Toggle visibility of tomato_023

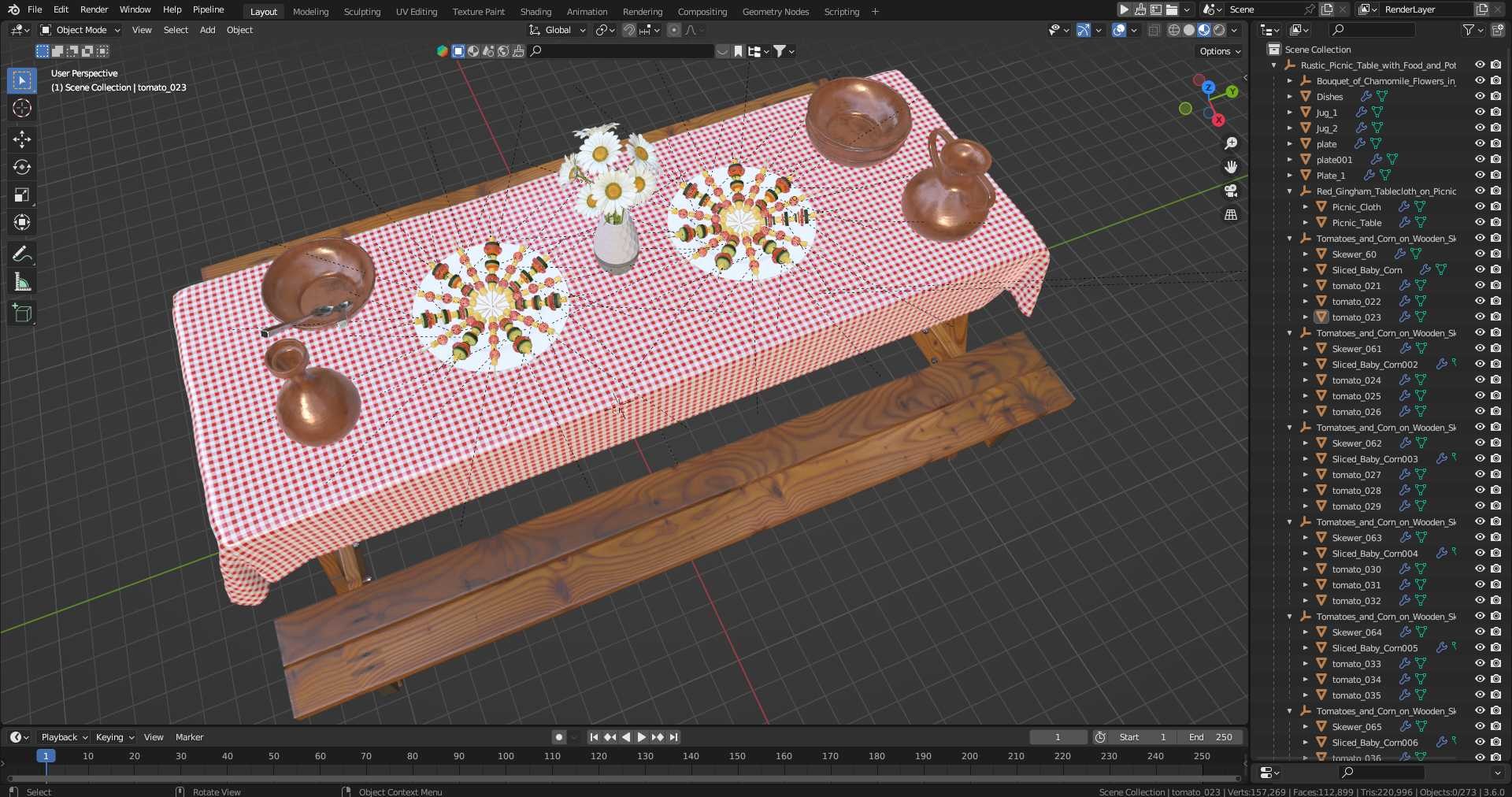(1480, 317)
